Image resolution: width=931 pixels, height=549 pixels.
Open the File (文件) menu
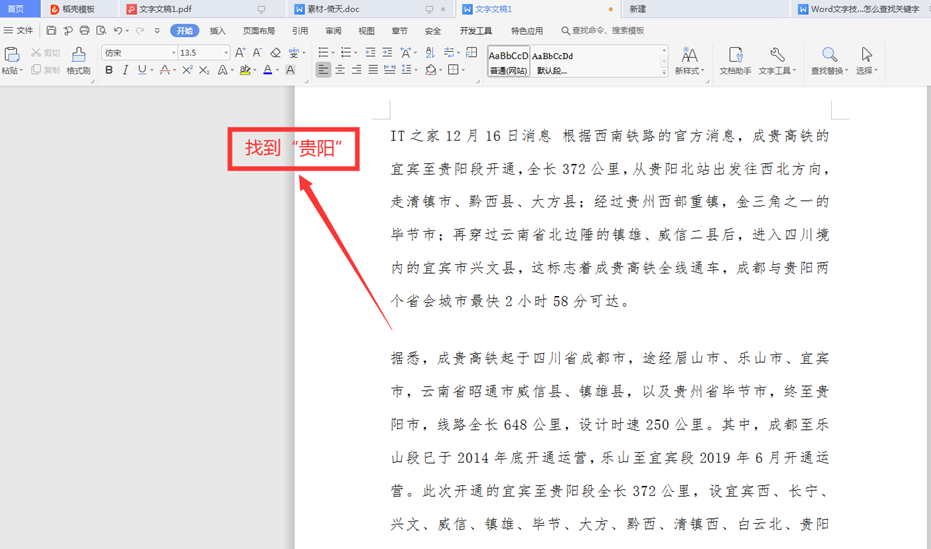click(18, 30)
